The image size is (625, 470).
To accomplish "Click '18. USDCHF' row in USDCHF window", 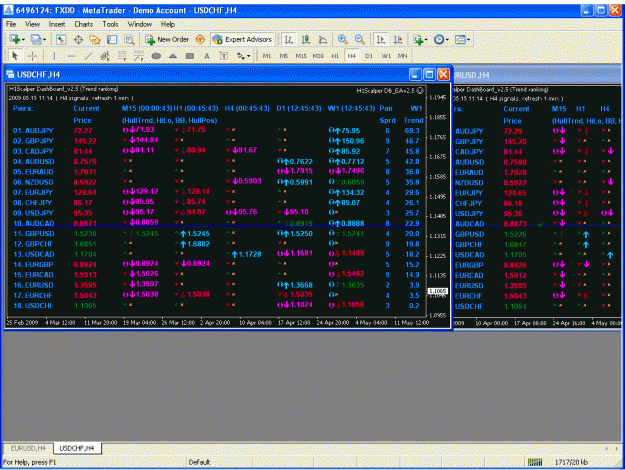I will tap(216, 306).
